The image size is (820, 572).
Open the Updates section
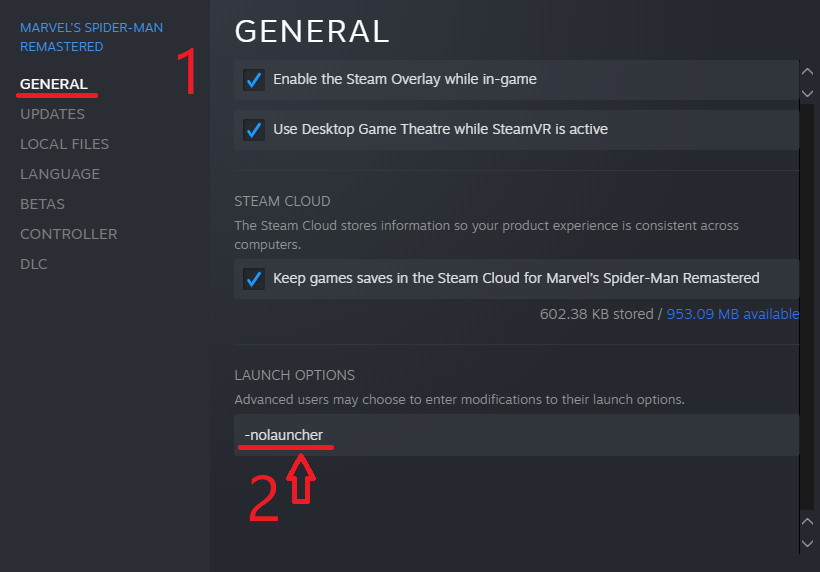(x=52, y=114)
